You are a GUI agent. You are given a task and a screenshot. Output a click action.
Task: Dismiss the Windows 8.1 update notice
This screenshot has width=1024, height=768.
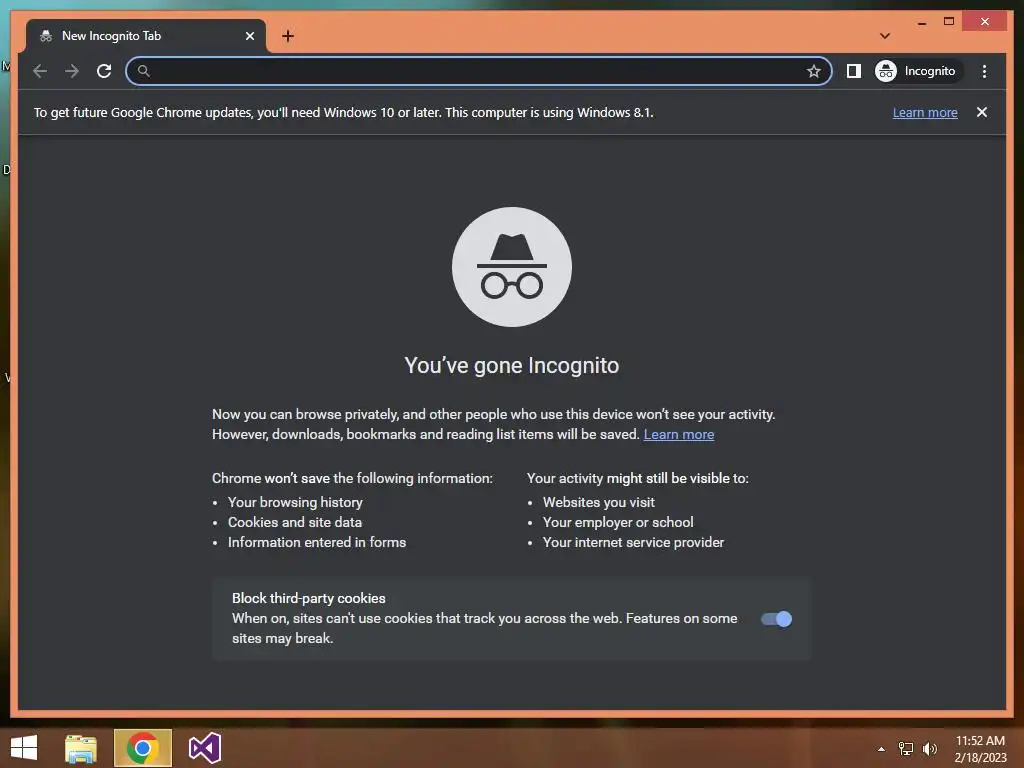pyautogui.click(x=982, y=112)
